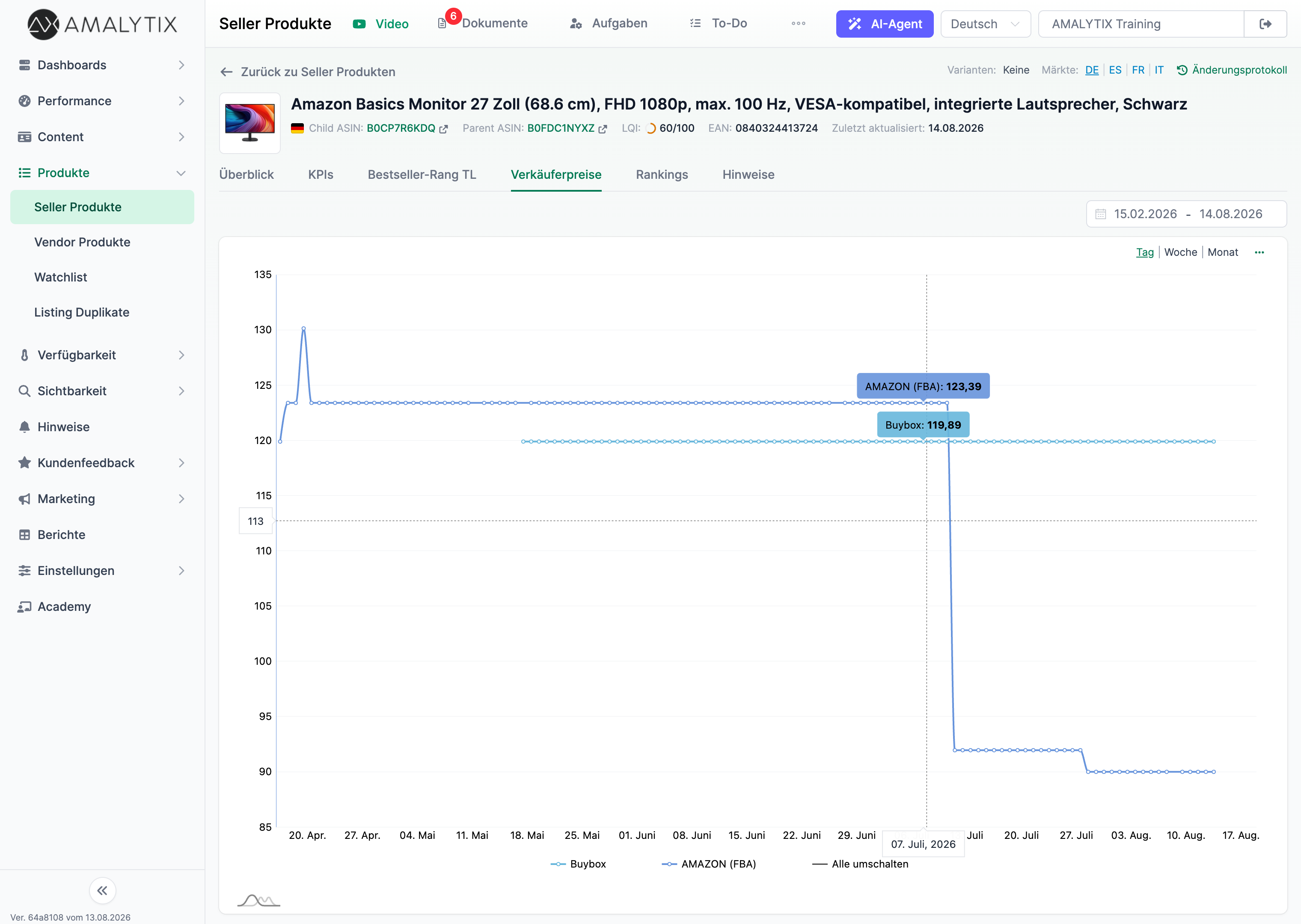Toggle all series with Alle umschalten

pos(861,864)
